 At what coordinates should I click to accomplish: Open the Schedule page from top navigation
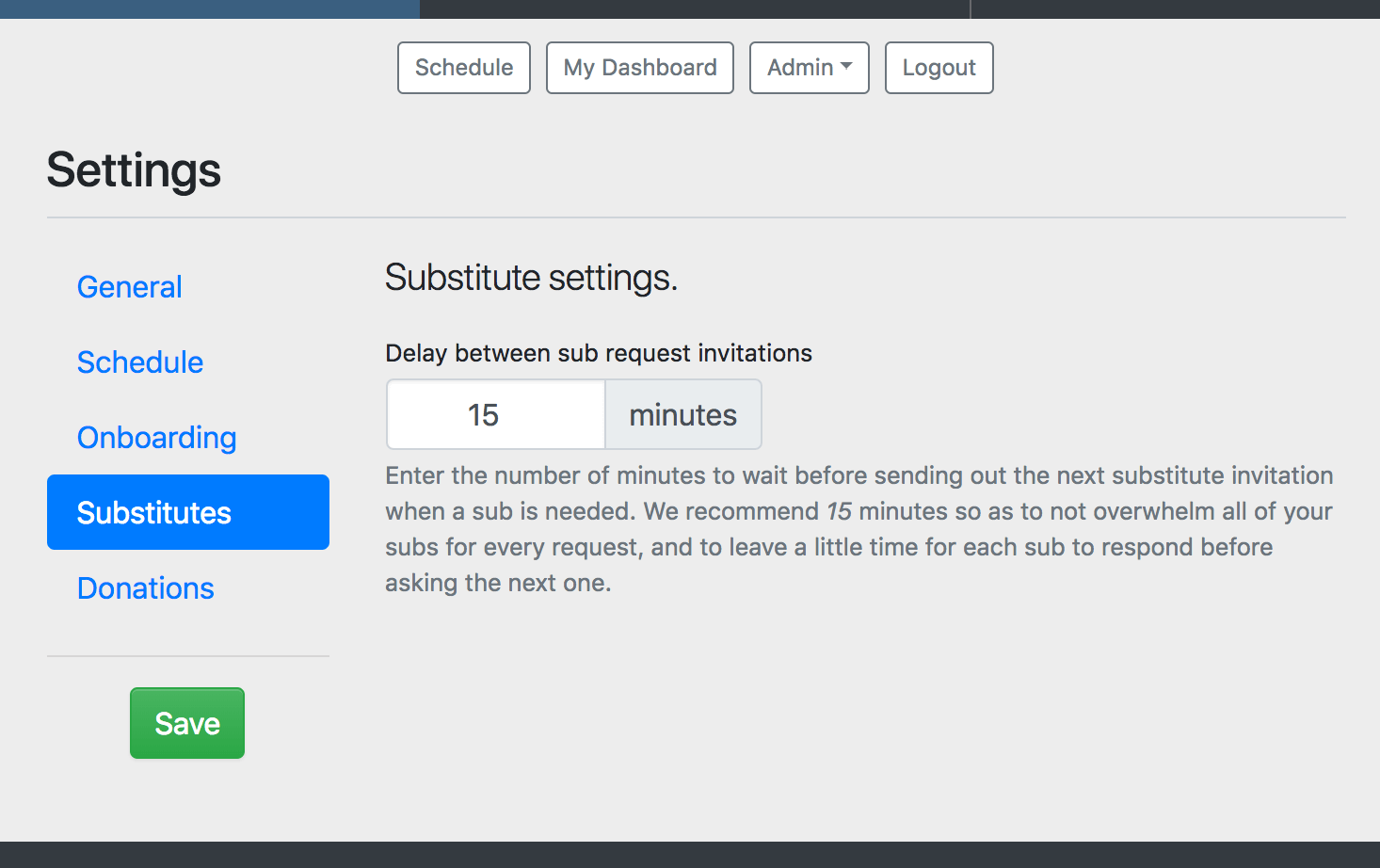tap(463, 68)
